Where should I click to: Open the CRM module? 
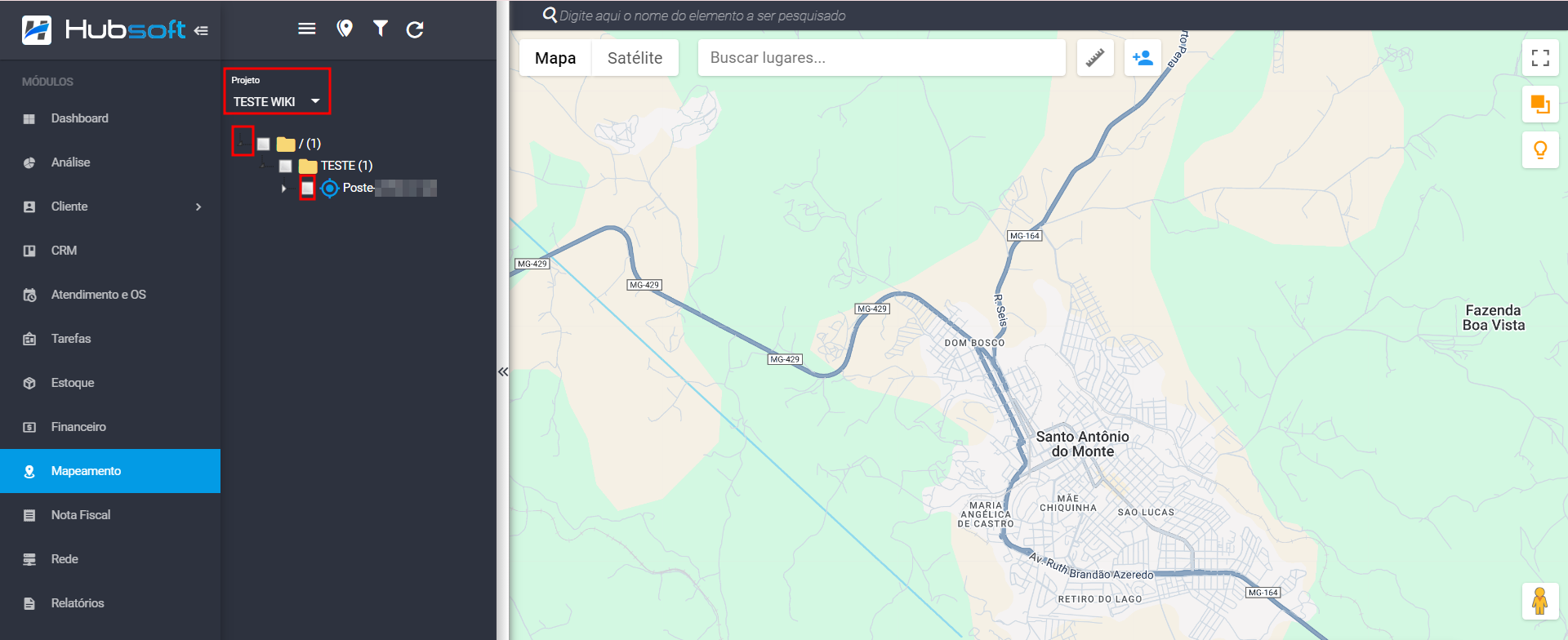(110, 251)
